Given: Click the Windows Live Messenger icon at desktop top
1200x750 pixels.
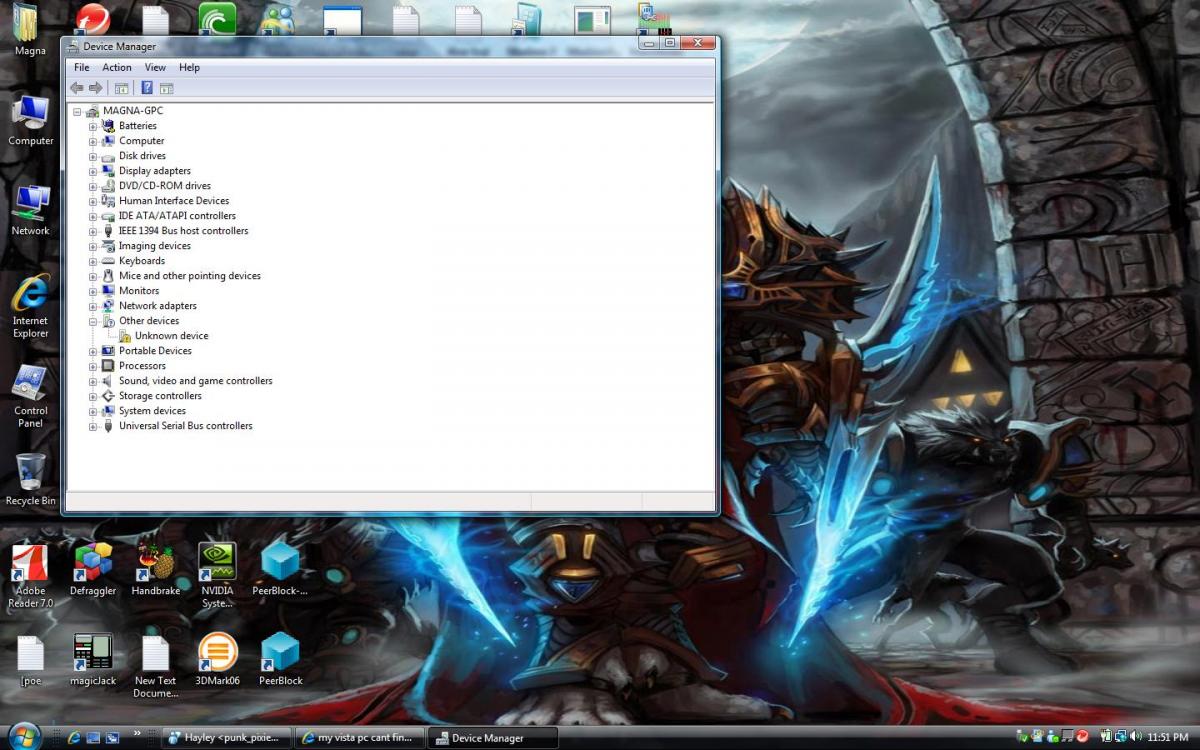Looking at the screenshot, I should pos(277,18).
